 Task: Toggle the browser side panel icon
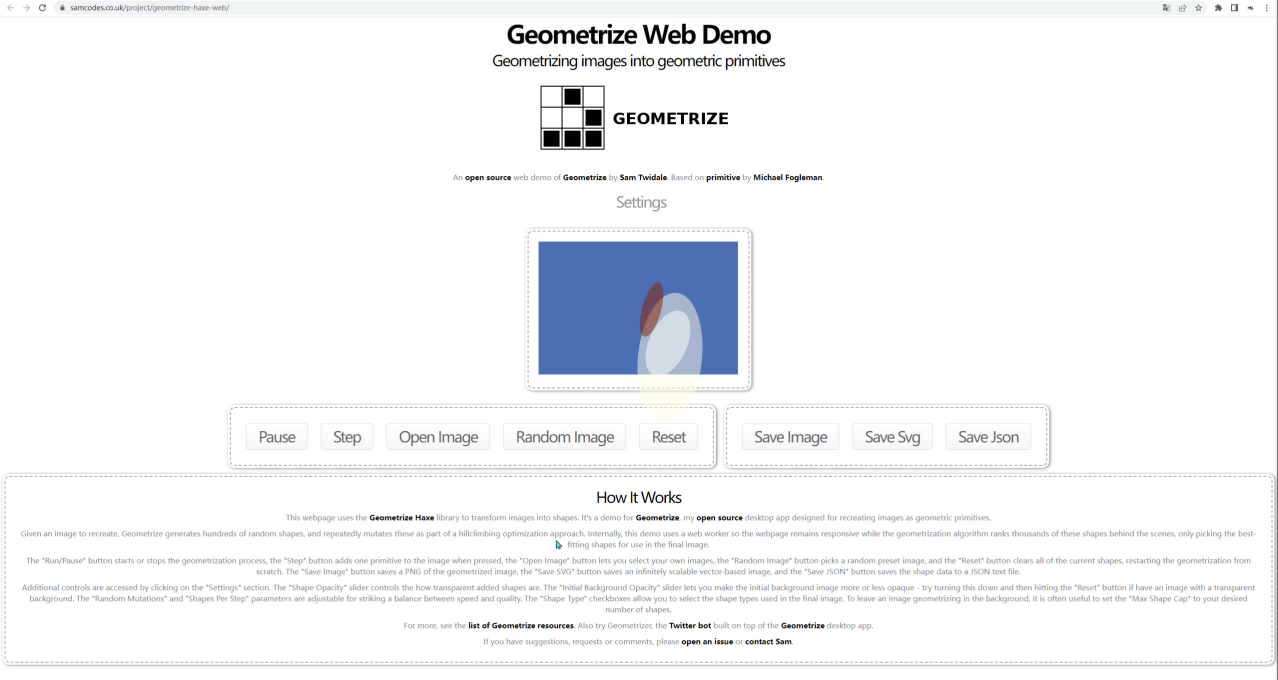point(1234,7)
